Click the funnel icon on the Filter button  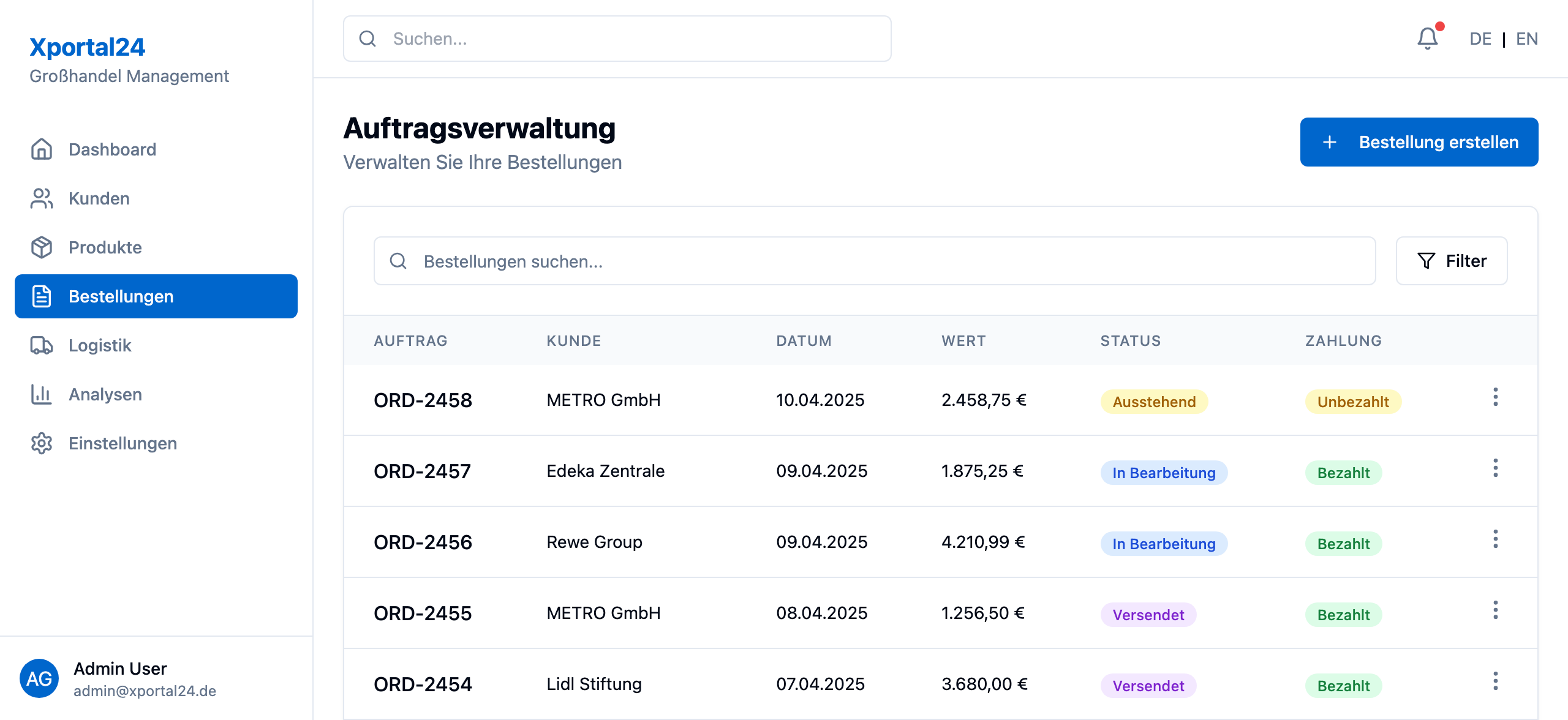click(x=1427, y=261)
